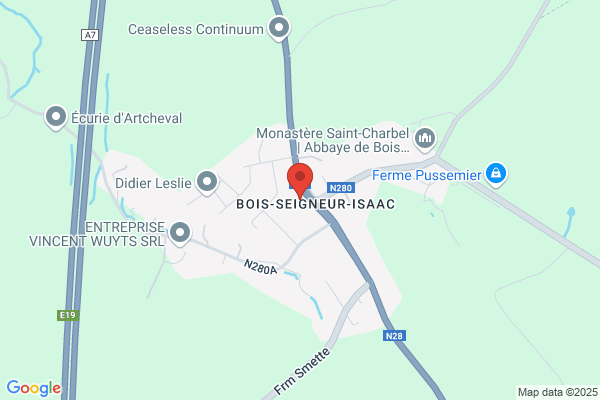This screenshot has height=400, width=600.
Task: Click the red location marker pin
Action: [x=300, y=181]
